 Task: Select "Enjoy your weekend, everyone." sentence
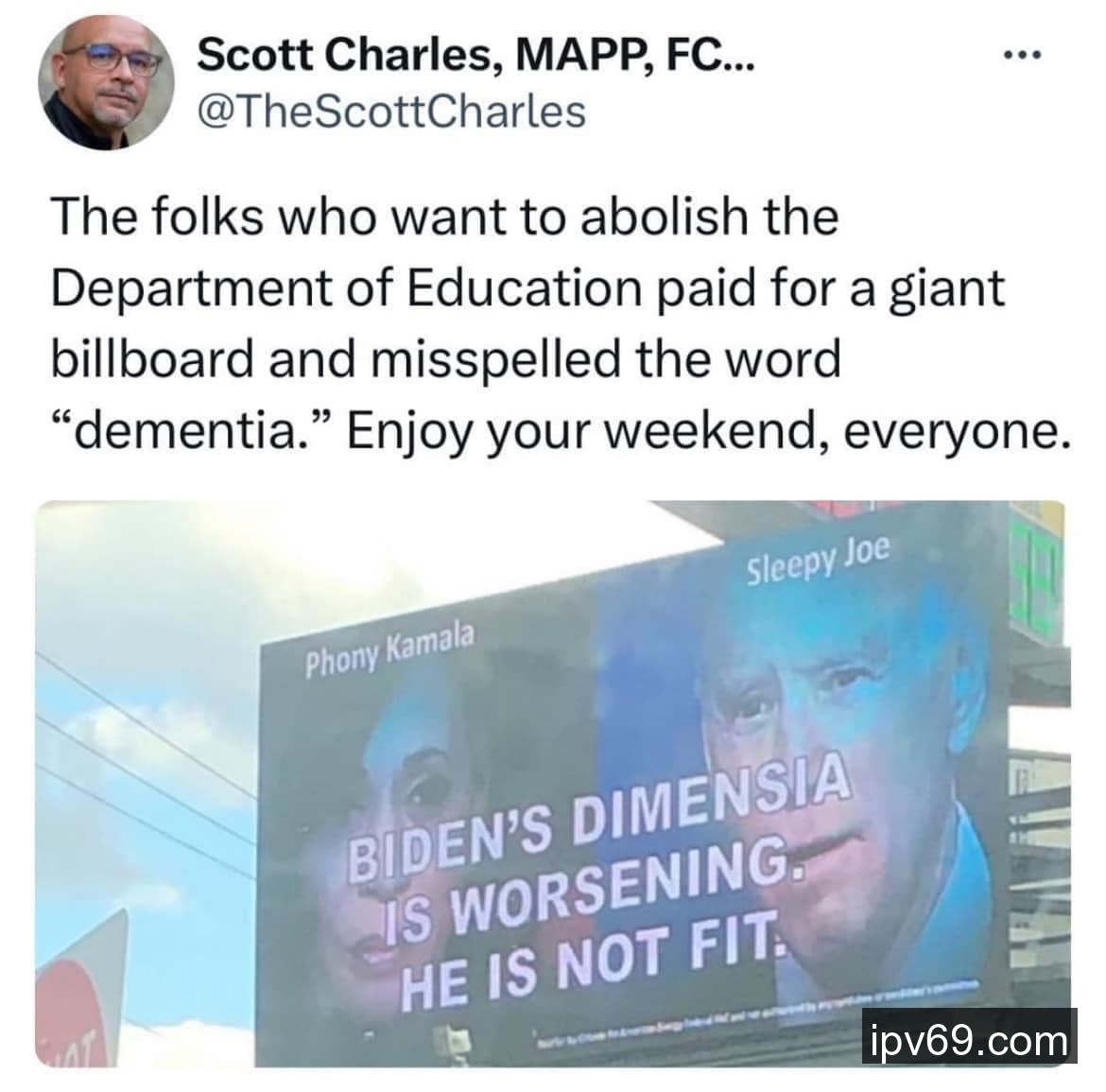(708, 432)
